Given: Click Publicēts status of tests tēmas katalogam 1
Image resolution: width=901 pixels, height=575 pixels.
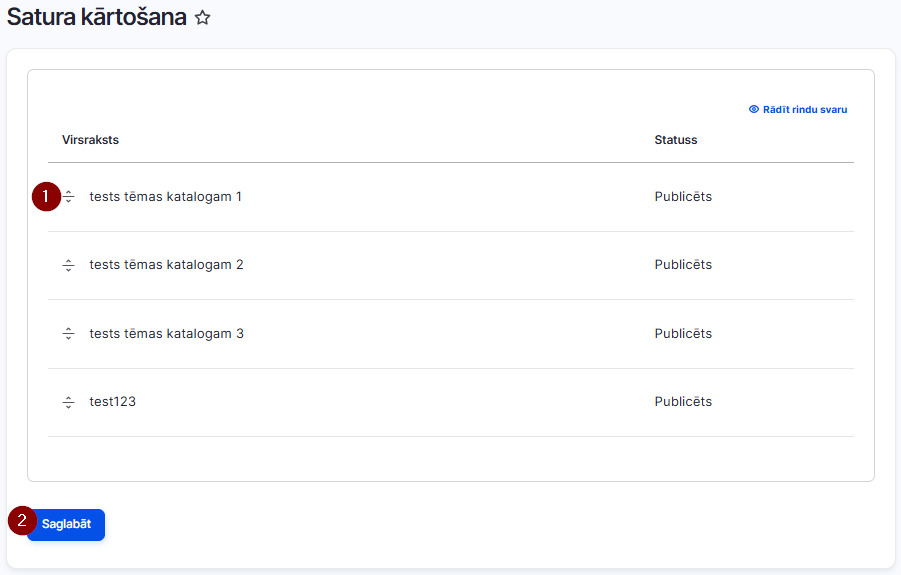Looking at the screenshot, I should pos(683,196).
